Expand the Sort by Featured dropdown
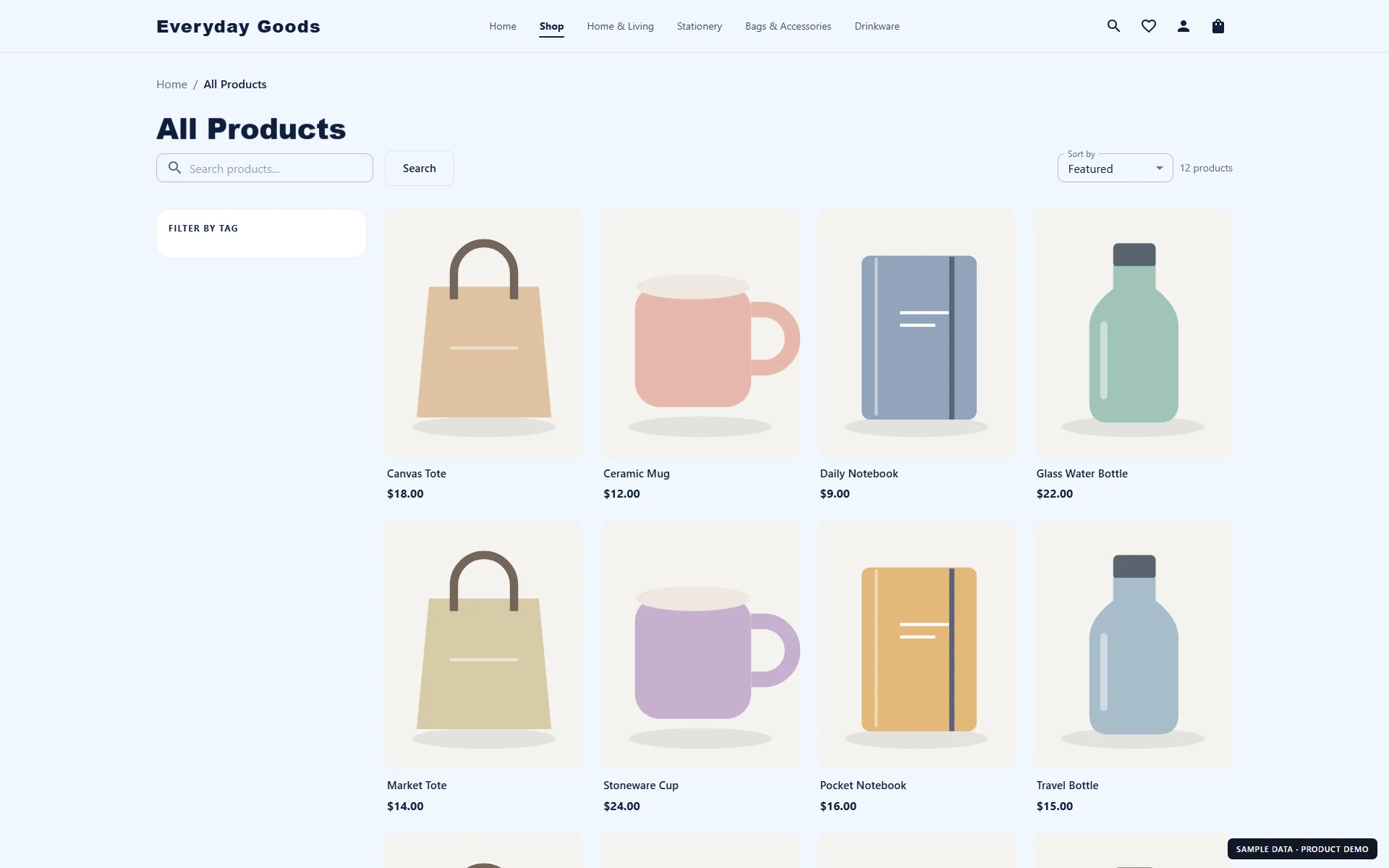Screen dimensions: 1389x868 [1115, 169]
